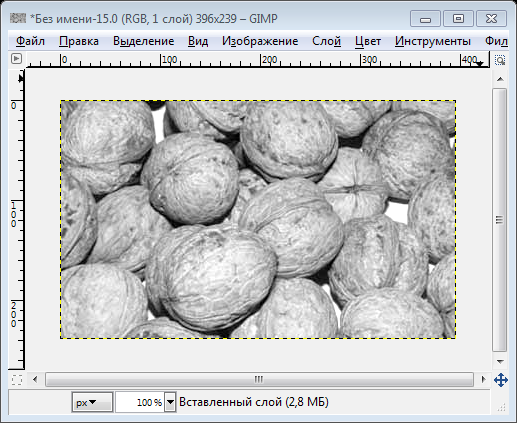The width and height of the screenshot is (517, 423).
Task: Open the Инструменты menu
Action: pos(433,41)
